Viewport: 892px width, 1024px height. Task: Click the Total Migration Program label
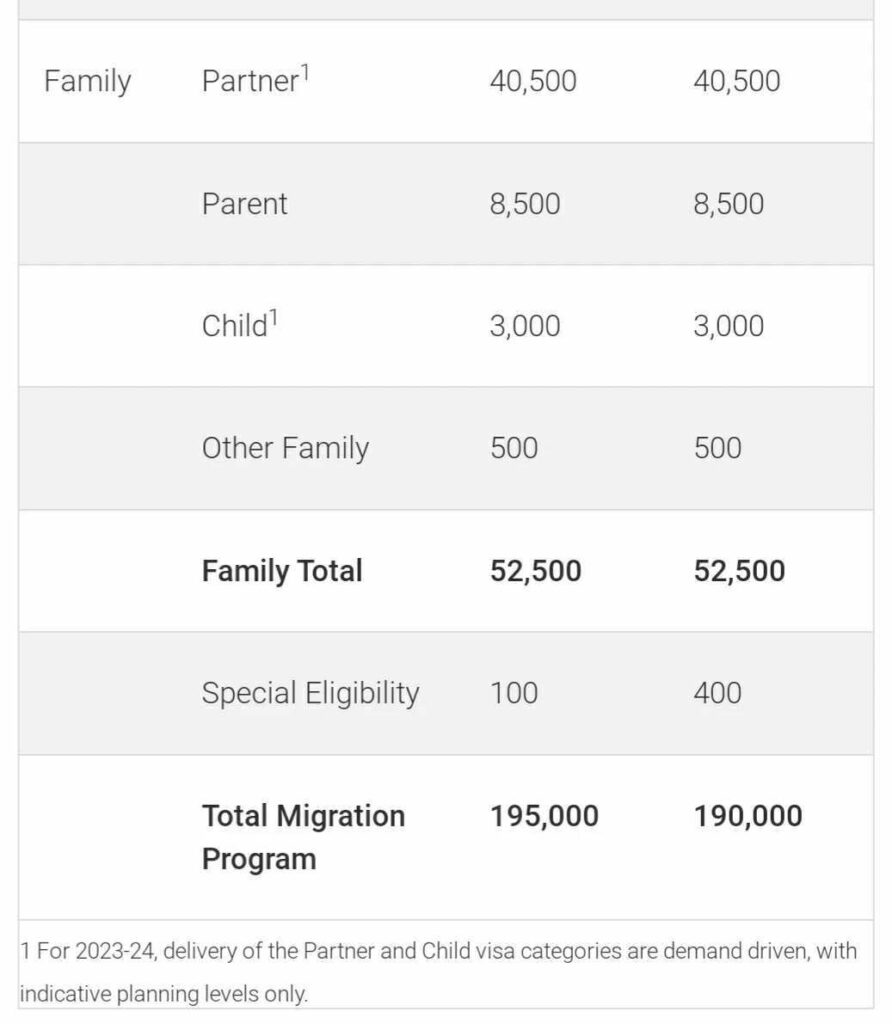pos(303,837)
